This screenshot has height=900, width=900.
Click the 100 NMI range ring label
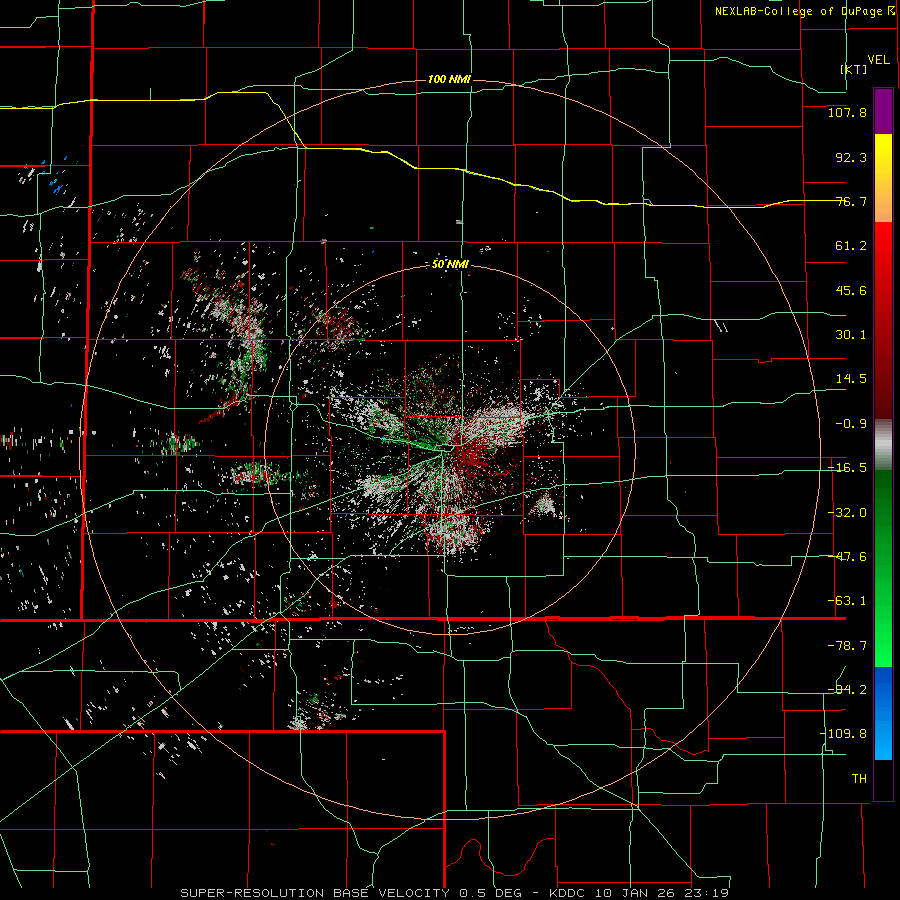pyautogui.click(x=449, y=79)
